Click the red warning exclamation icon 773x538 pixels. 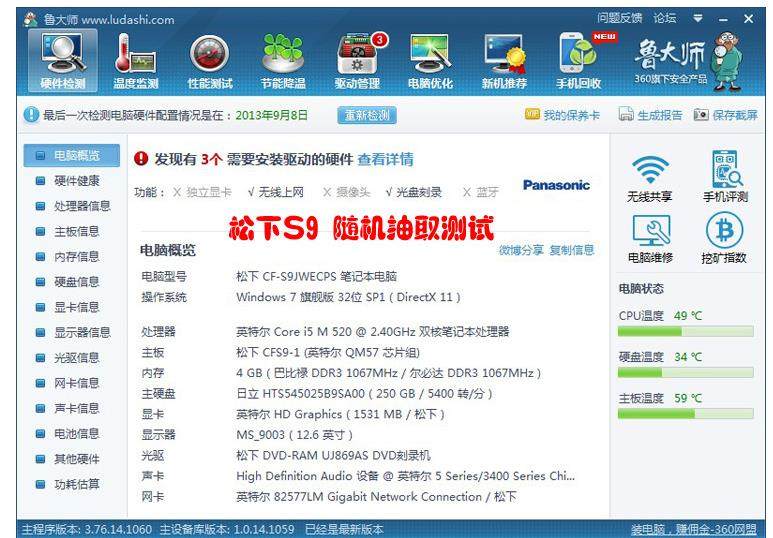[141, 158]
